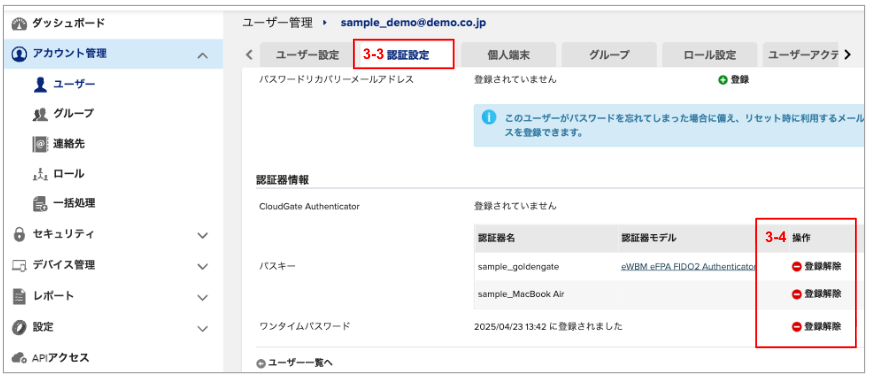Open the ロール hierarchy icon
Screen dimensions: 871x380
point(40,174)
